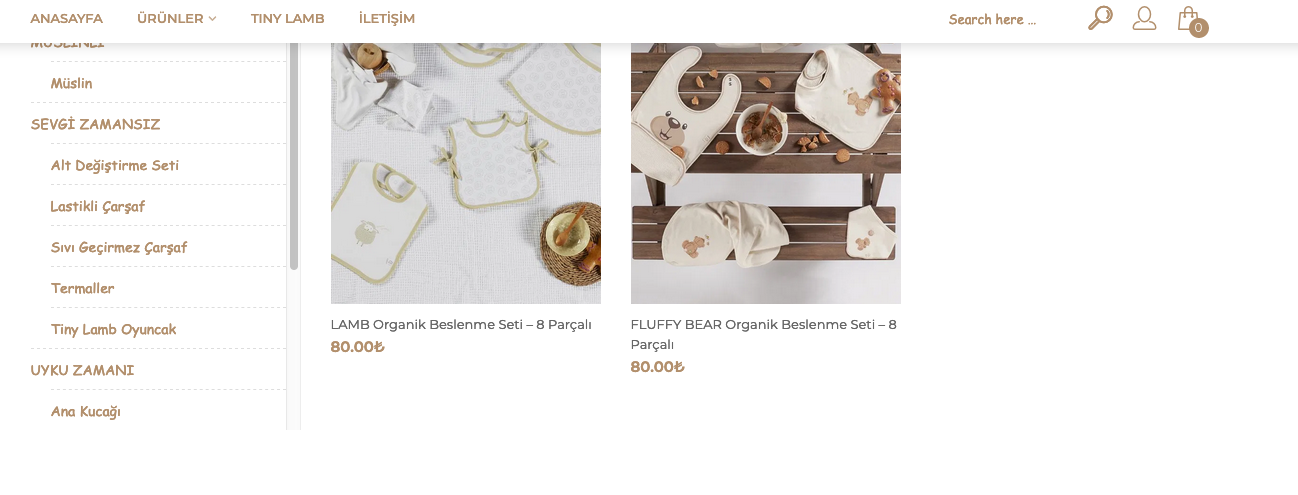
Task: Open UYKU ZAMANI category
Action: point(82,370)
